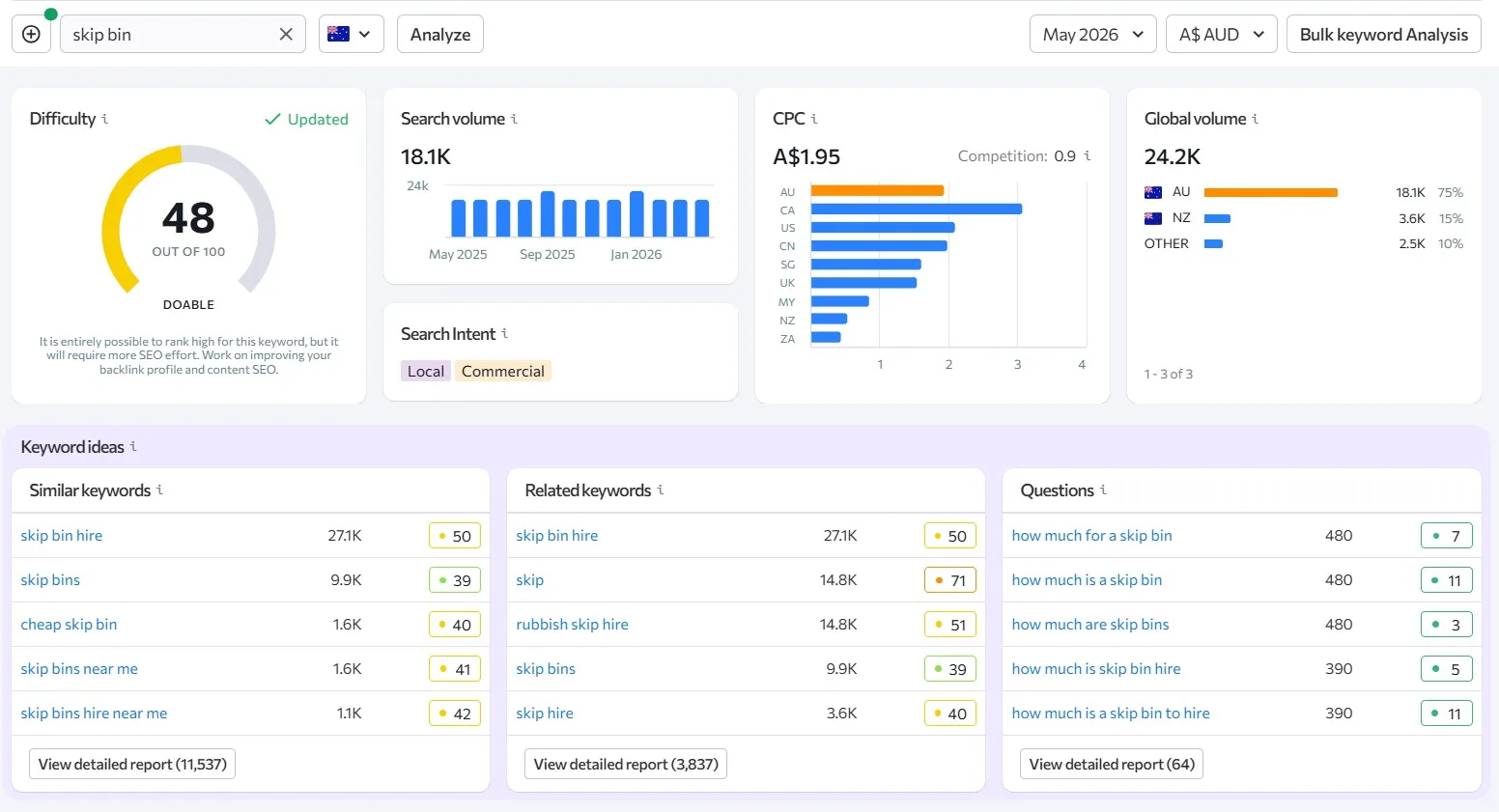Click the CPC info icon

tap(814, 119)
